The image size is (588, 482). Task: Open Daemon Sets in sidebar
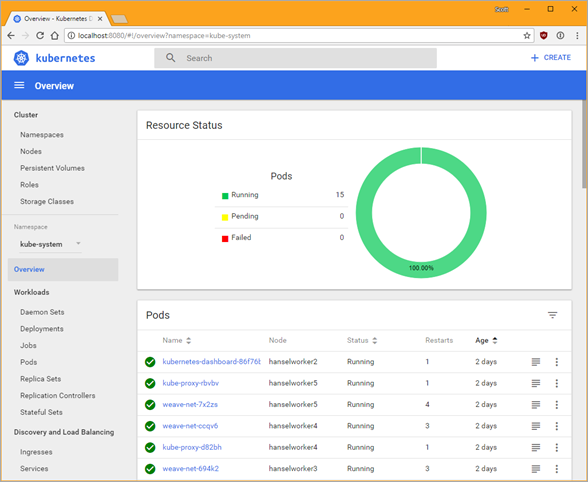click(42, 312)
